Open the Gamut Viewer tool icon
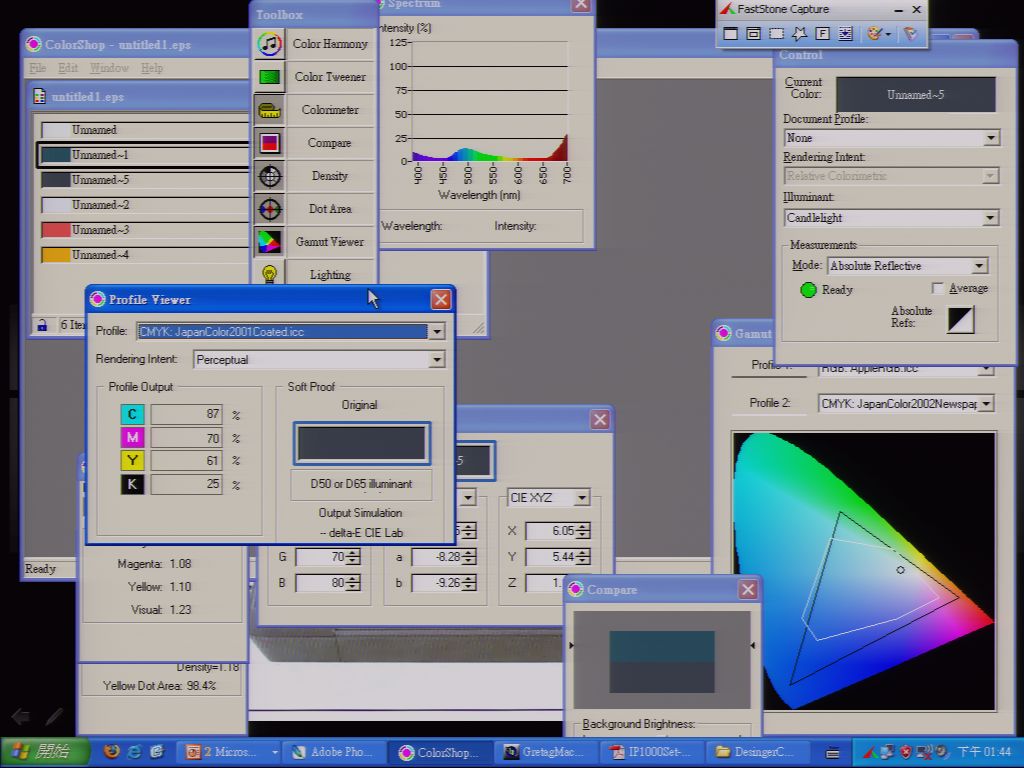Viewport: 1024px width, 768px height. [x=269, y=242]
